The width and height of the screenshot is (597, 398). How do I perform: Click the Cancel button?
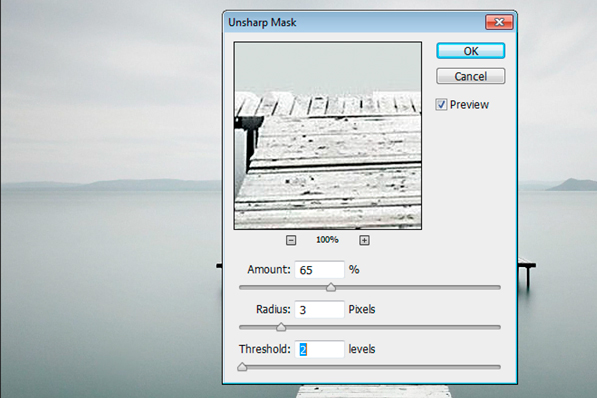(x=471, y=76)
